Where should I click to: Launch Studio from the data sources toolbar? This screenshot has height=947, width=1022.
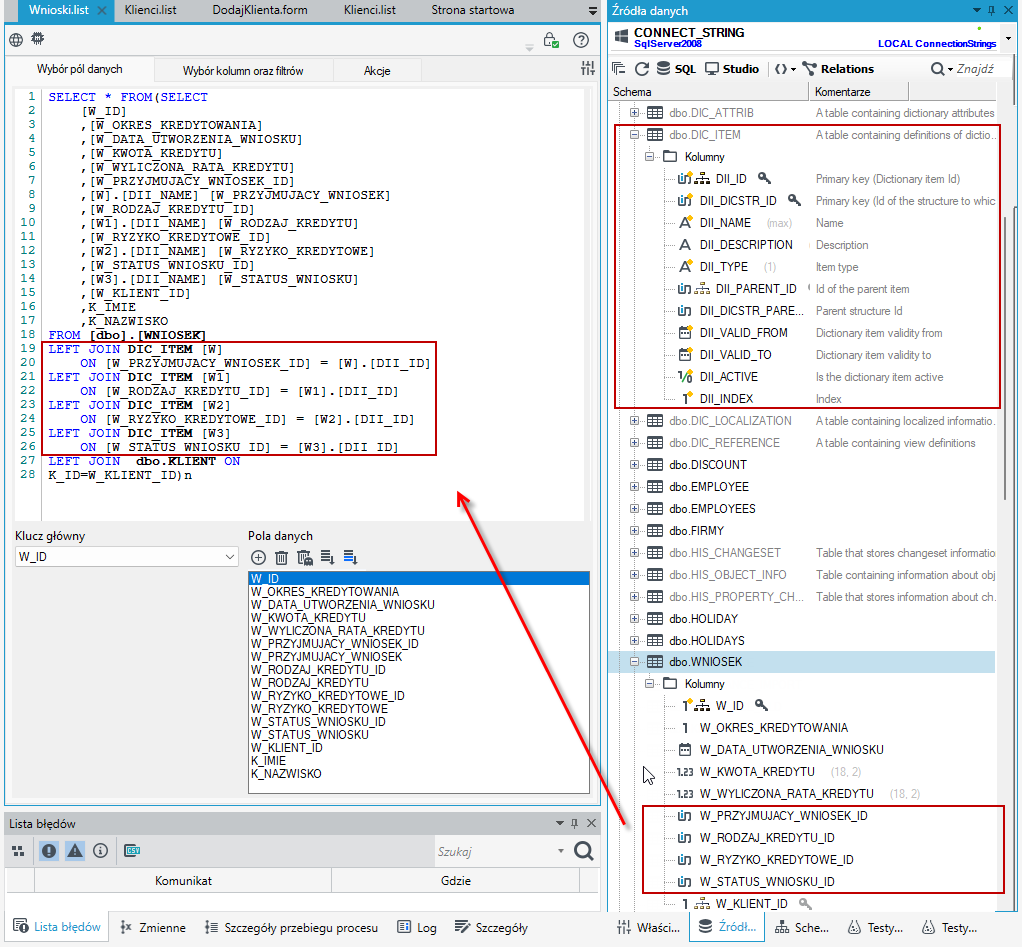point(732,69)
